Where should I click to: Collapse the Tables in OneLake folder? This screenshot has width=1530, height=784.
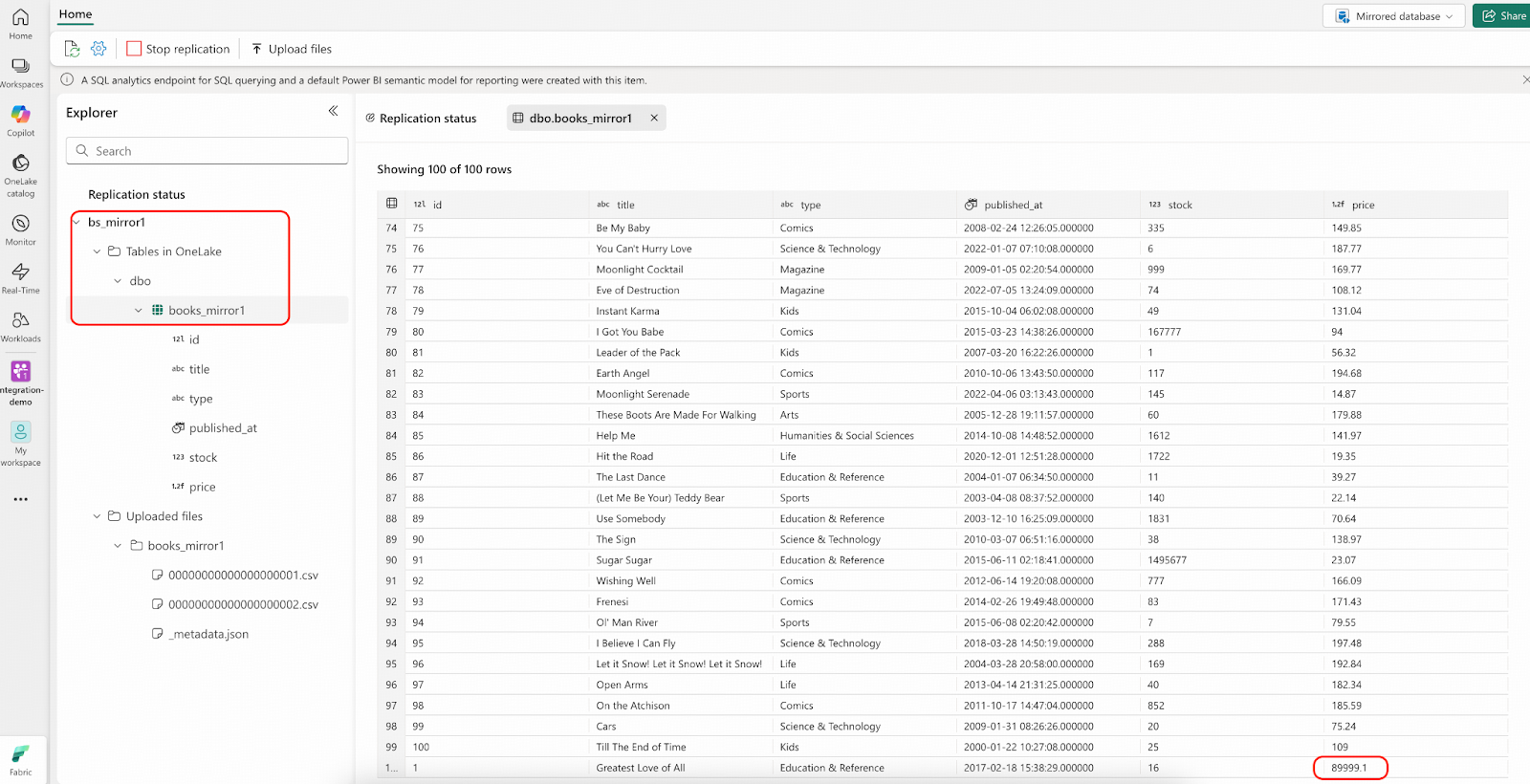(x=97, y=251)
